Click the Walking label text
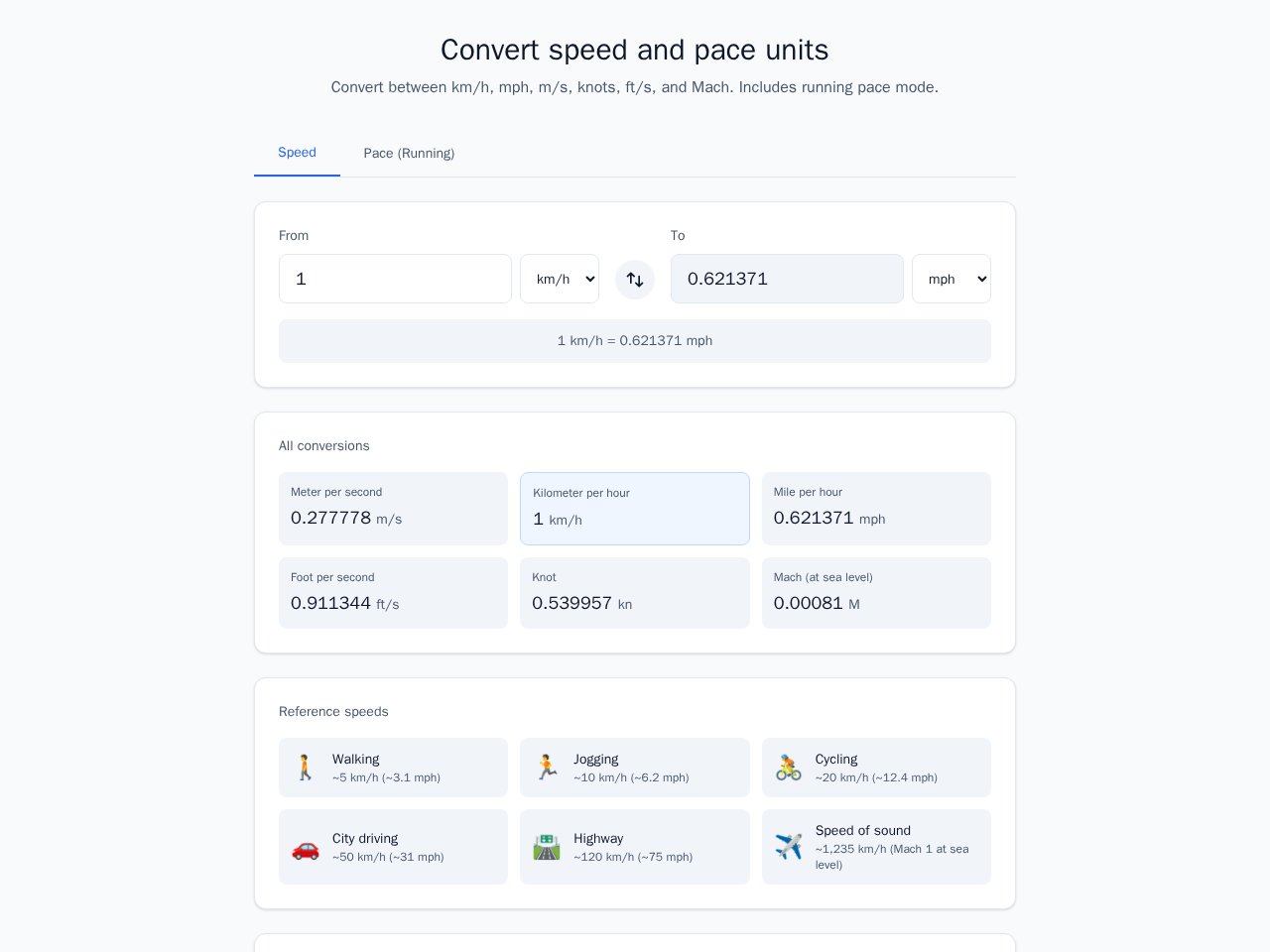The image size is (1270, 952). coord(356,760)
